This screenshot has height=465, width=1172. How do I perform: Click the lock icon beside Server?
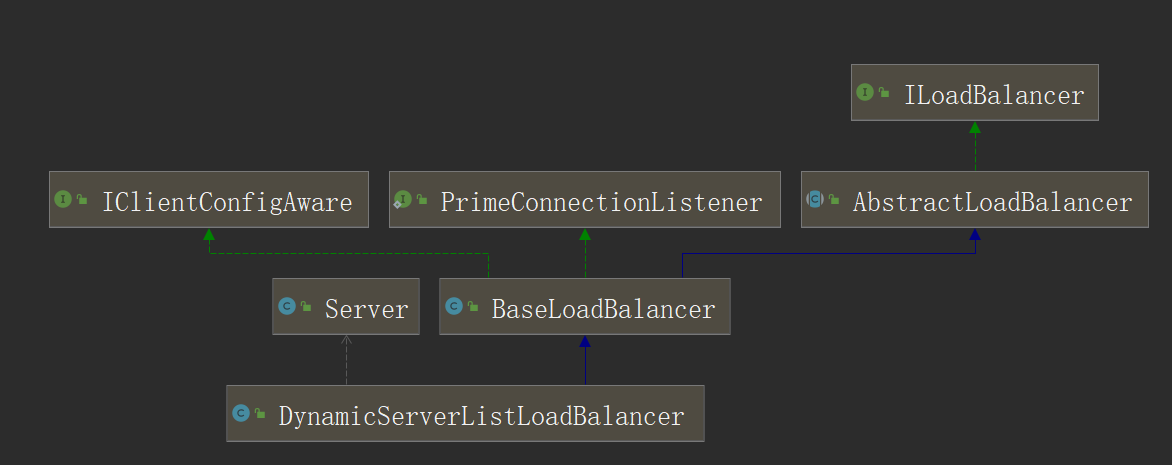point(305,308)
